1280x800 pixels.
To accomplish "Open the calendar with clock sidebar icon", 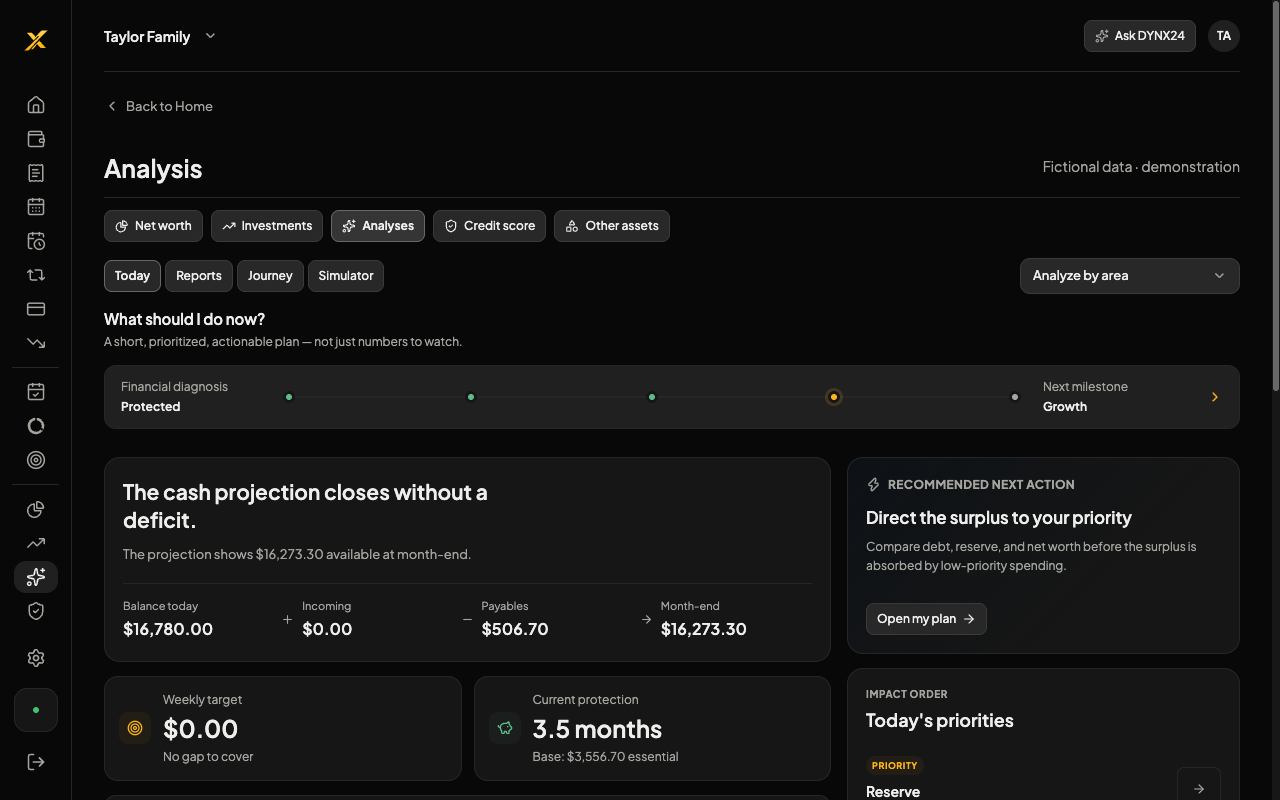I will pyautogui.click(x=36, y=241).
